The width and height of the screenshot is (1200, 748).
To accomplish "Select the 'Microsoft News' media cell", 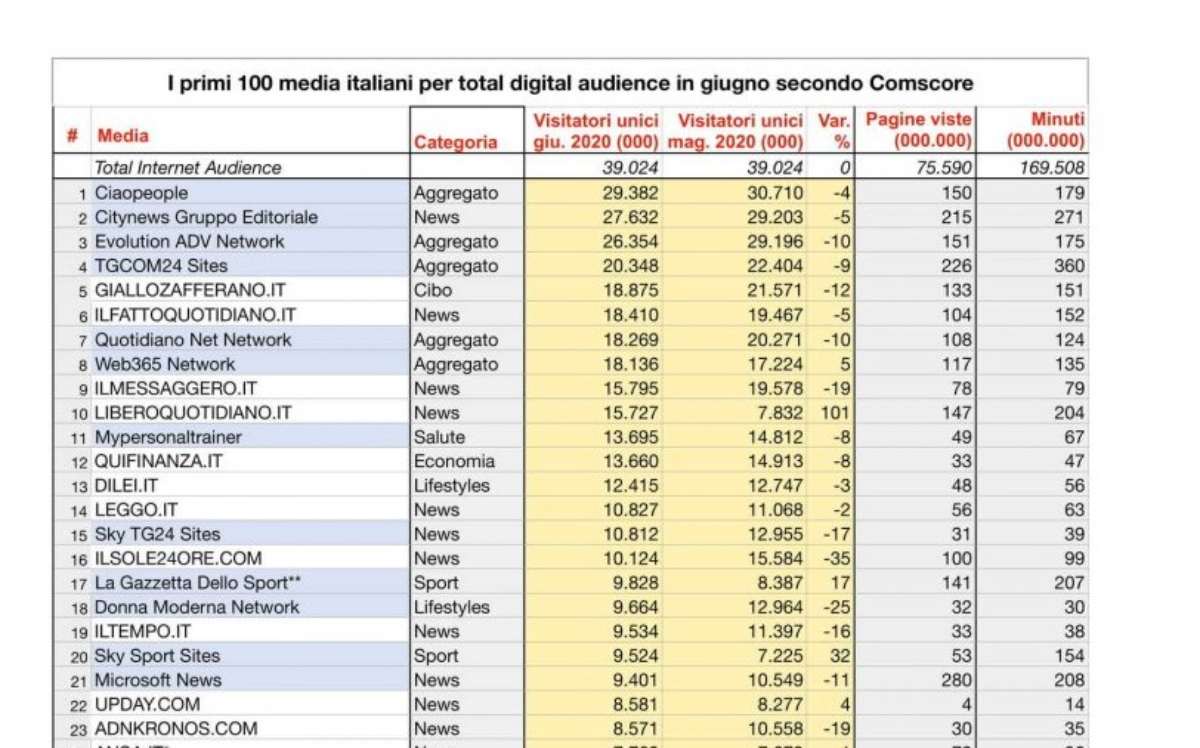I will click(158, 680).
